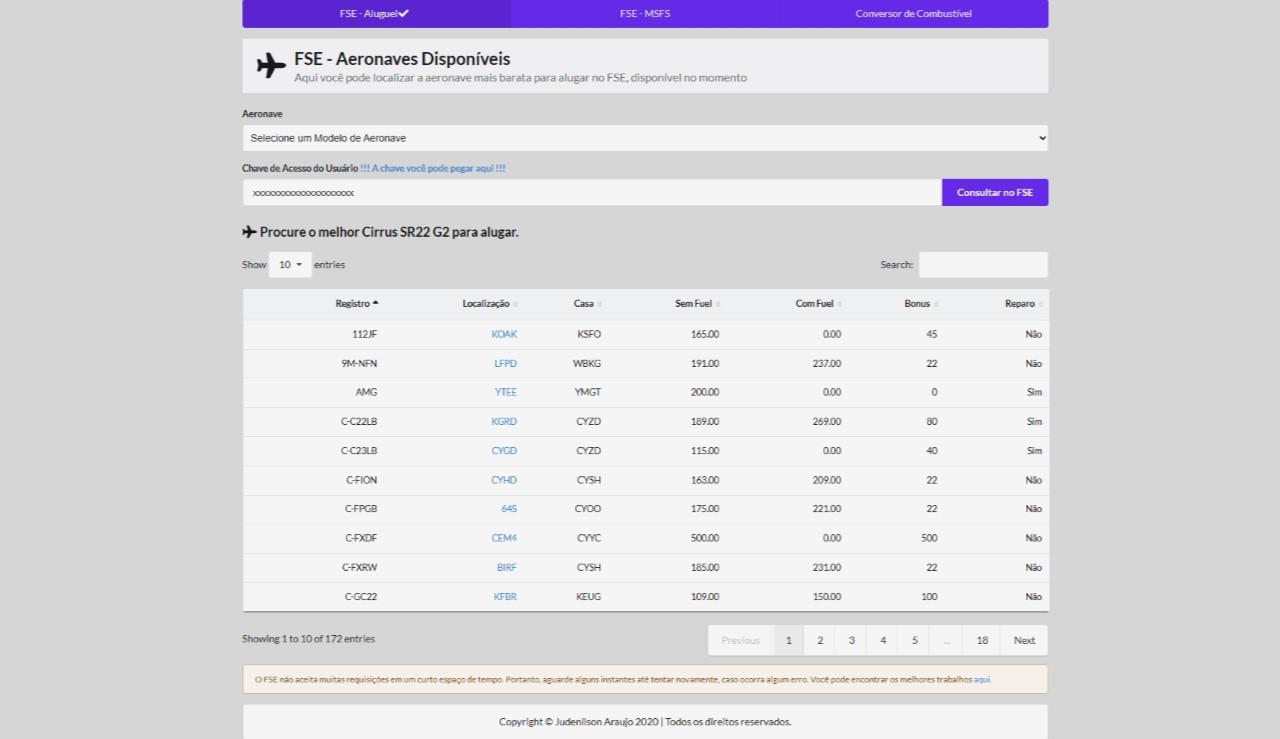
Task: Open the 64S location link
Action: click(509, 509)
